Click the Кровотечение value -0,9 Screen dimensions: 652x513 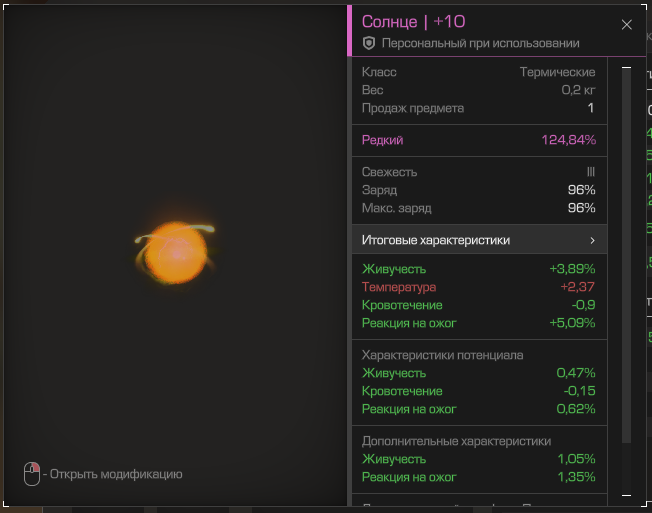pos(583,305)
